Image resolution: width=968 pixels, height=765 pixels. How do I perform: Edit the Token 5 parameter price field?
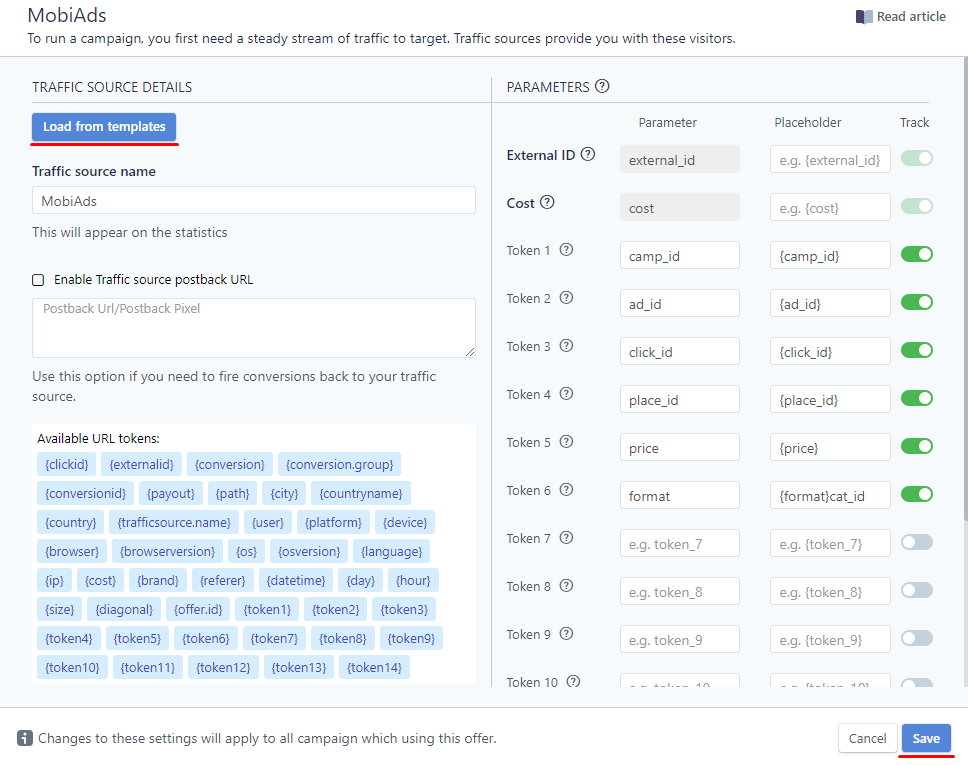pos(680,447)
